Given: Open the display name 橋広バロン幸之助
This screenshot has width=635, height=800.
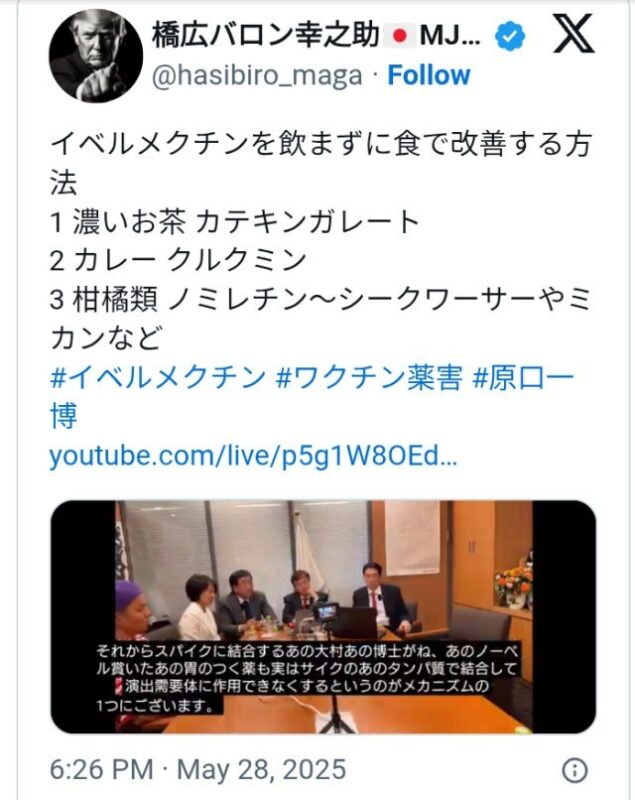Looking at the screenshot, I should pyautogui.click(x=266, y=36).
